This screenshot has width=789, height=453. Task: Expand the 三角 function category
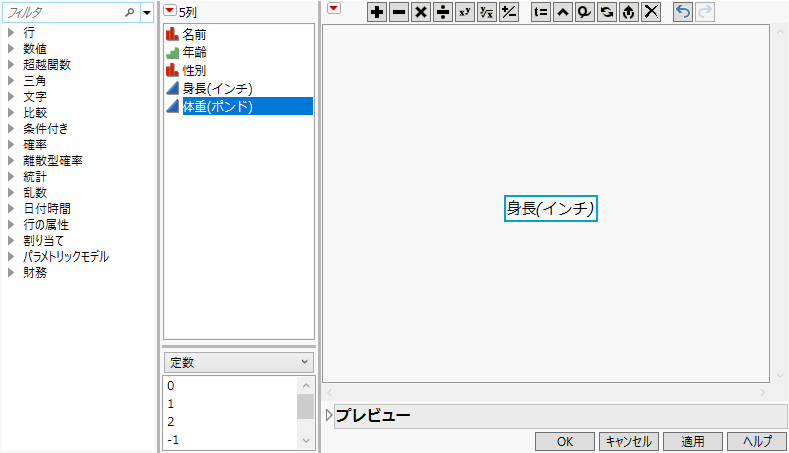[x=11, y=81]
